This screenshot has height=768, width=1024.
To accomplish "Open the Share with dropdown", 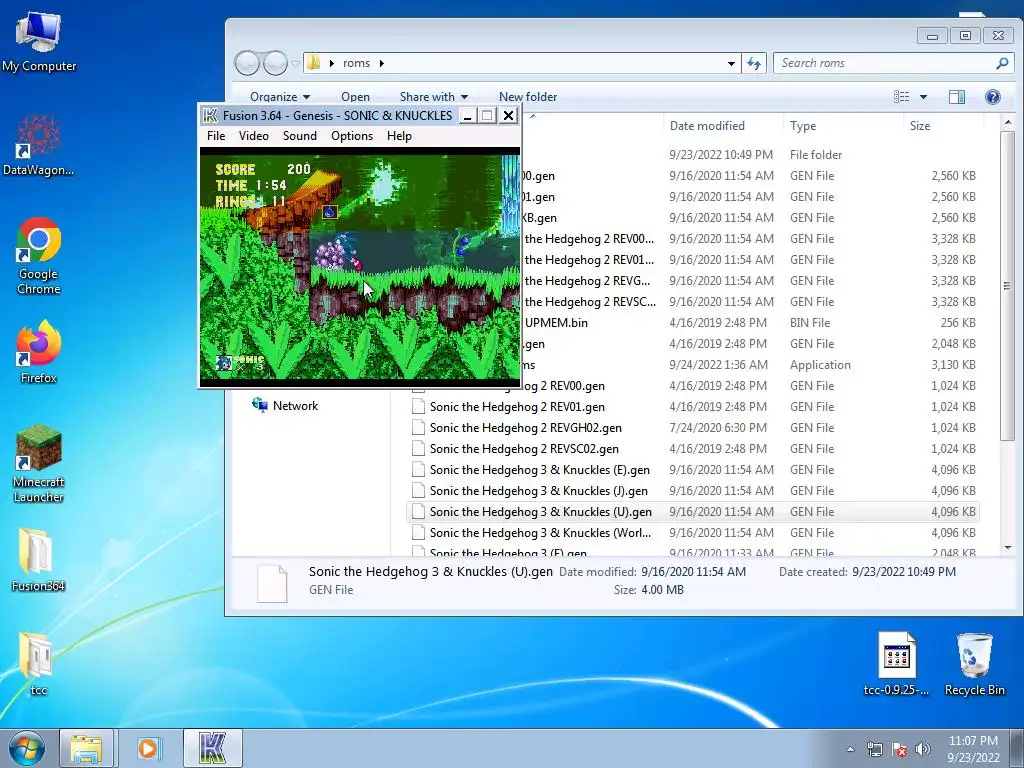I will pyautogui.click(x=434, y=97).
